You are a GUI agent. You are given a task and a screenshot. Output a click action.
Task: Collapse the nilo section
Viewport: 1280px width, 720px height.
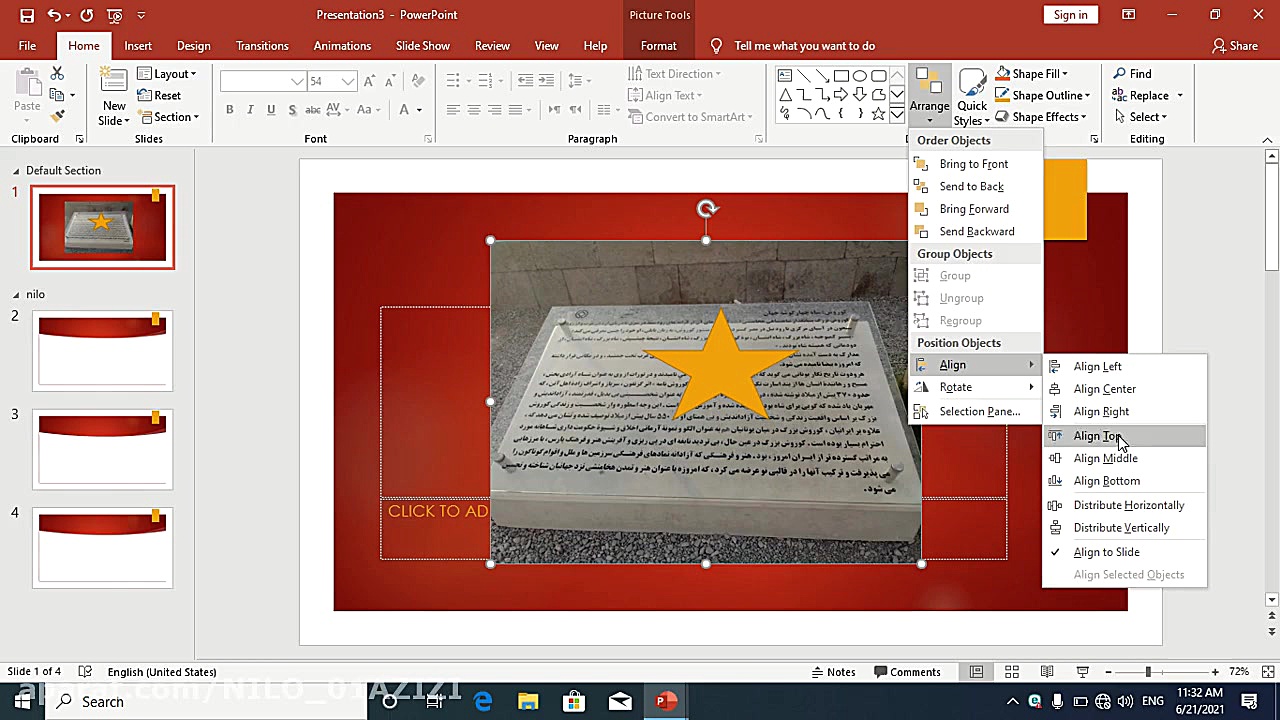pyautogui.click(x=16, y=294)
